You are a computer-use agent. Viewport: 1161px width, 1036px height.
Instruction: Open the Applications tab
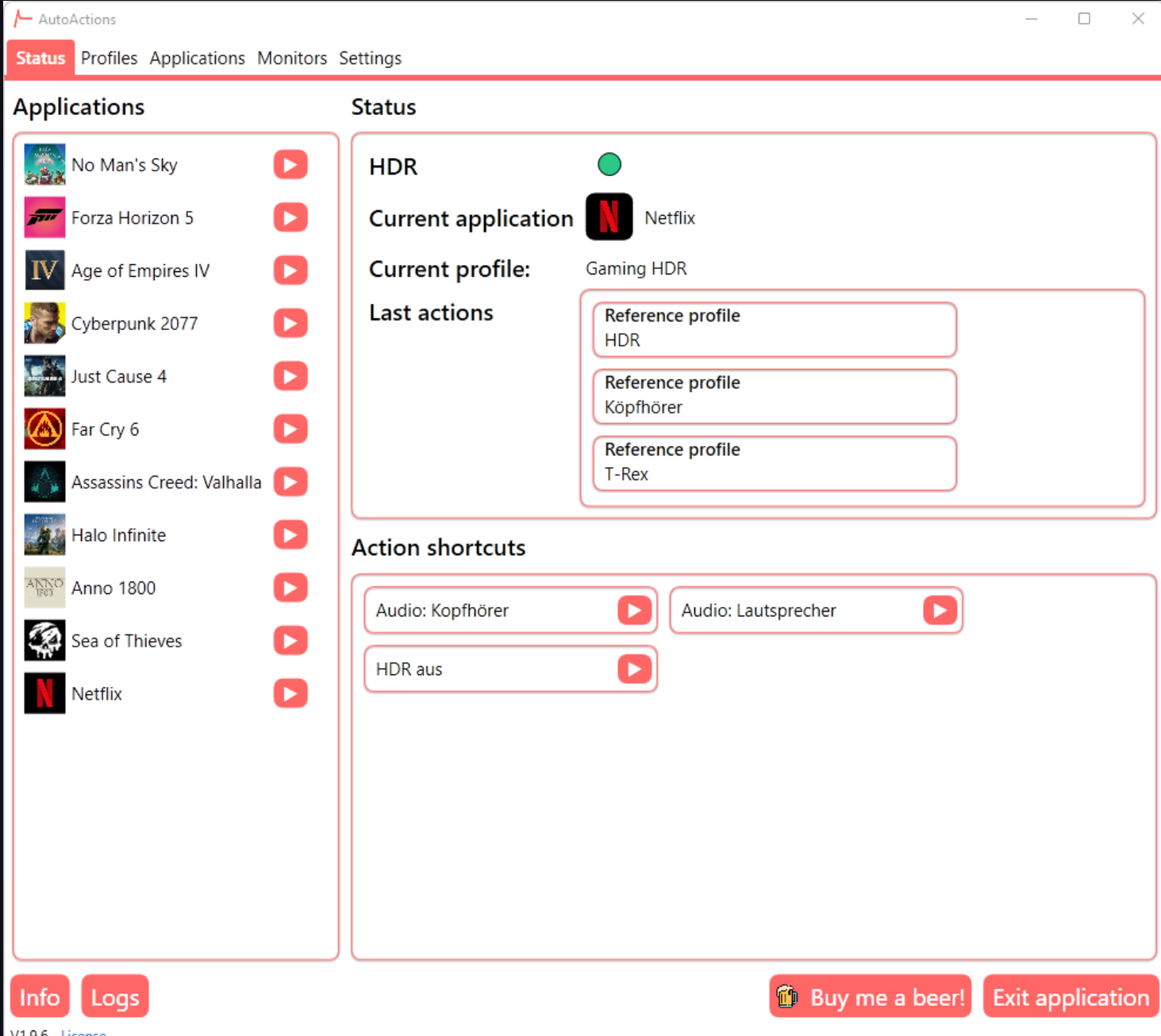pyautogui.click(x=198, y=58)
